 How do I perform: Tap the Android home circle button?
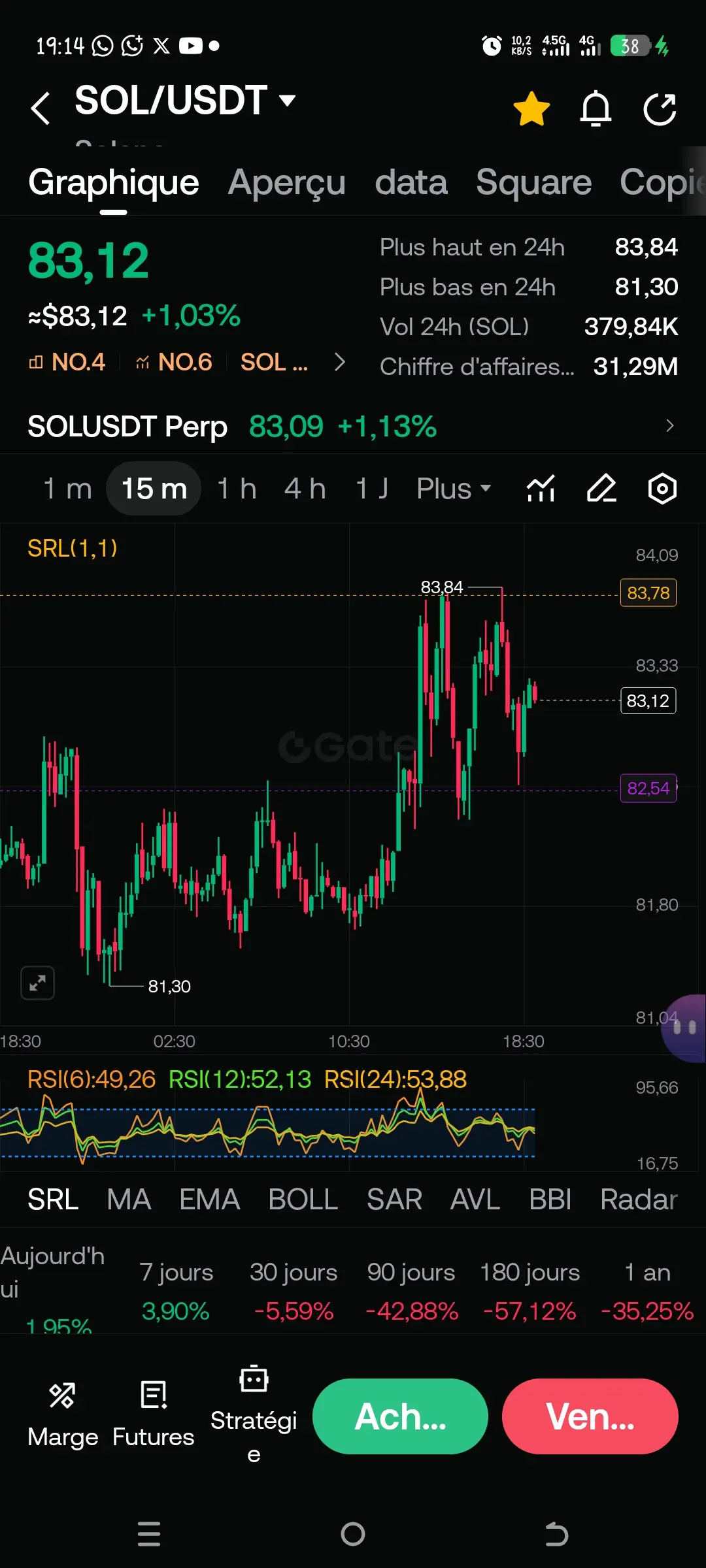pos(353,1533)
